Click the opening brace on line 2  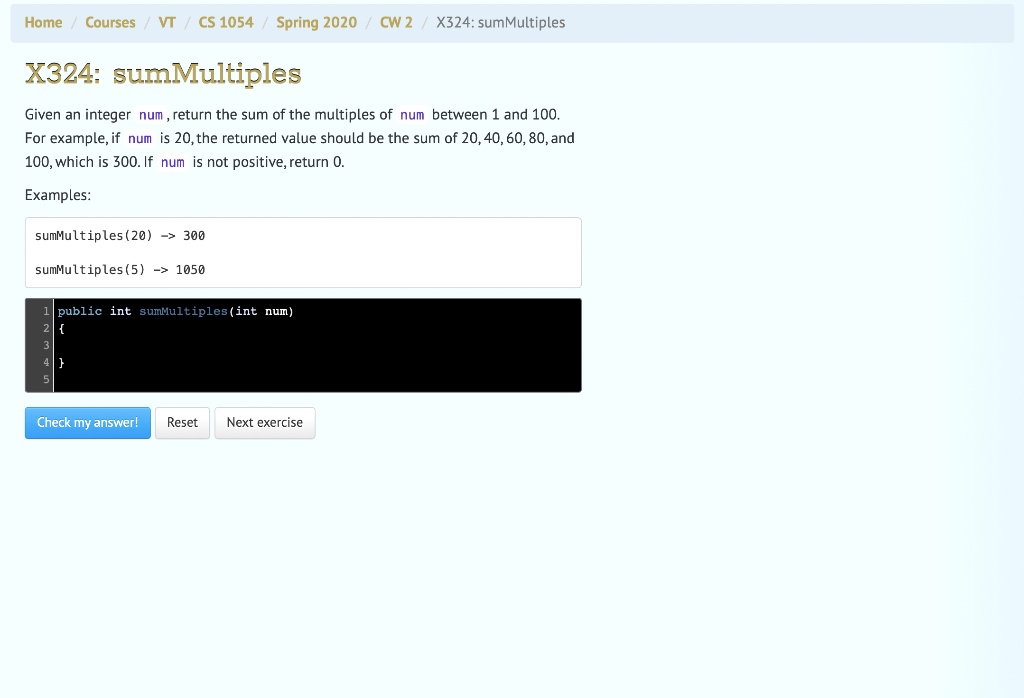tap(61, 328)
